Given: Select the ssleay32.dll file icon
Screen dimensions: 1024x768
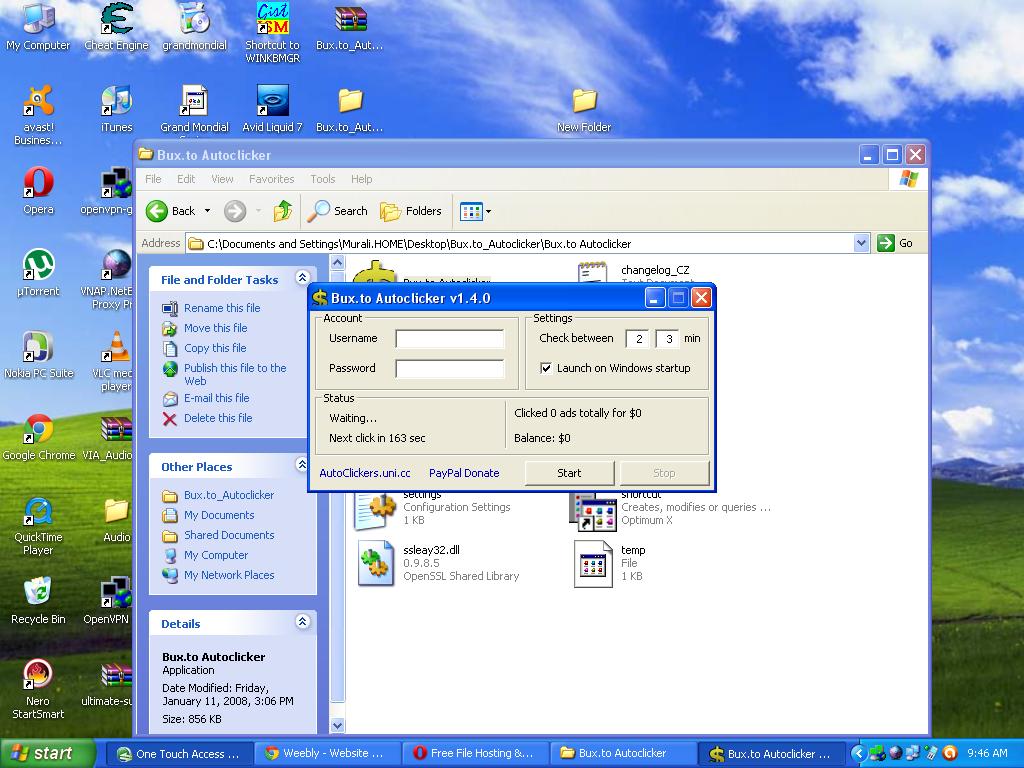Looking at the screenshot, I should click(x=375, y=563).
